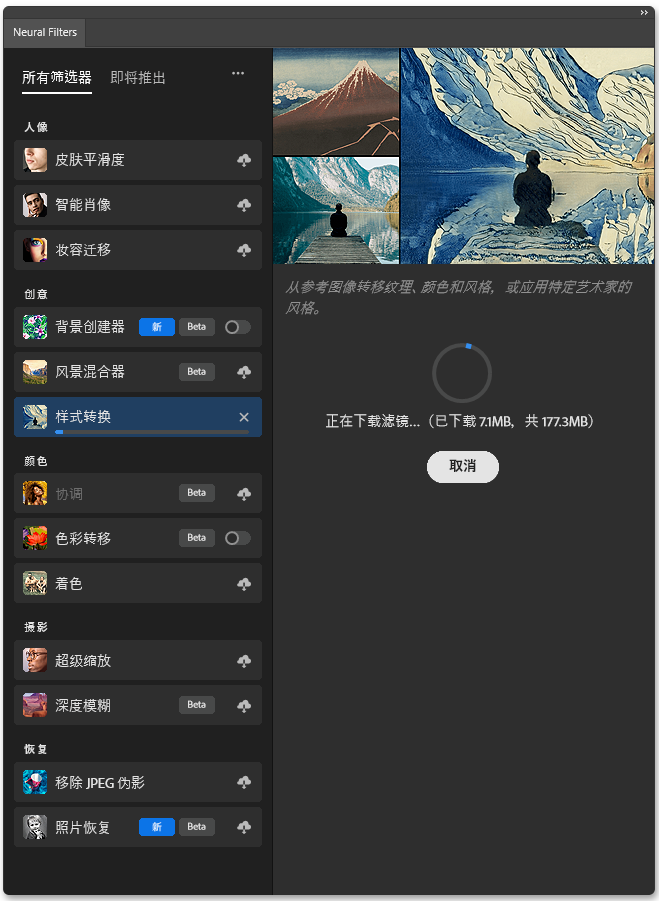
Task: Download the 皮肤平滑度 filter via cloud icon
Action: [244, 160]
